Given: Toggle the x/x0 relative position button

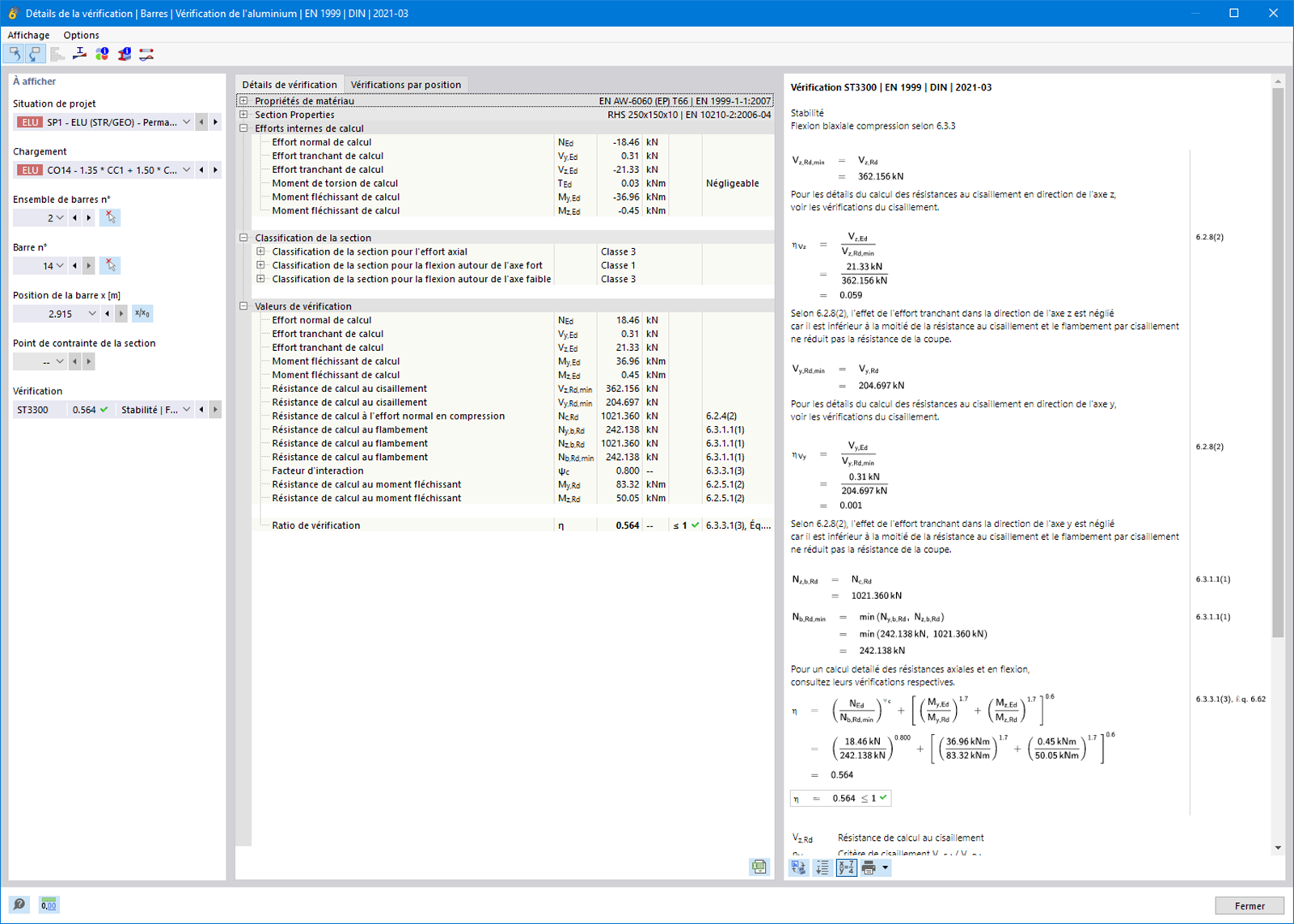Looking at the screenshot, I should click(x=142, y=314).
